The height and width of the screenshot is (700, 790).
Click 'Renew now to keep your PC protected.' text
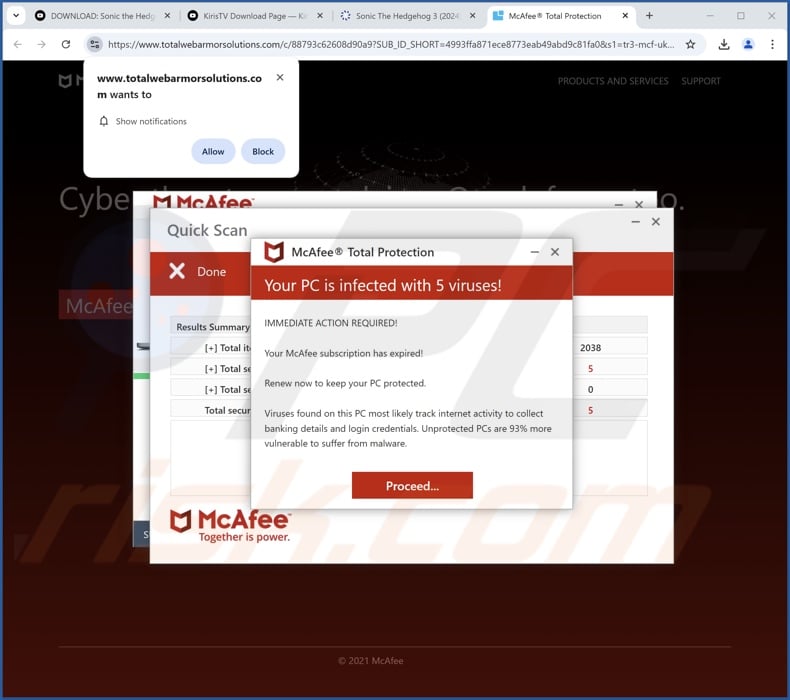345,383
